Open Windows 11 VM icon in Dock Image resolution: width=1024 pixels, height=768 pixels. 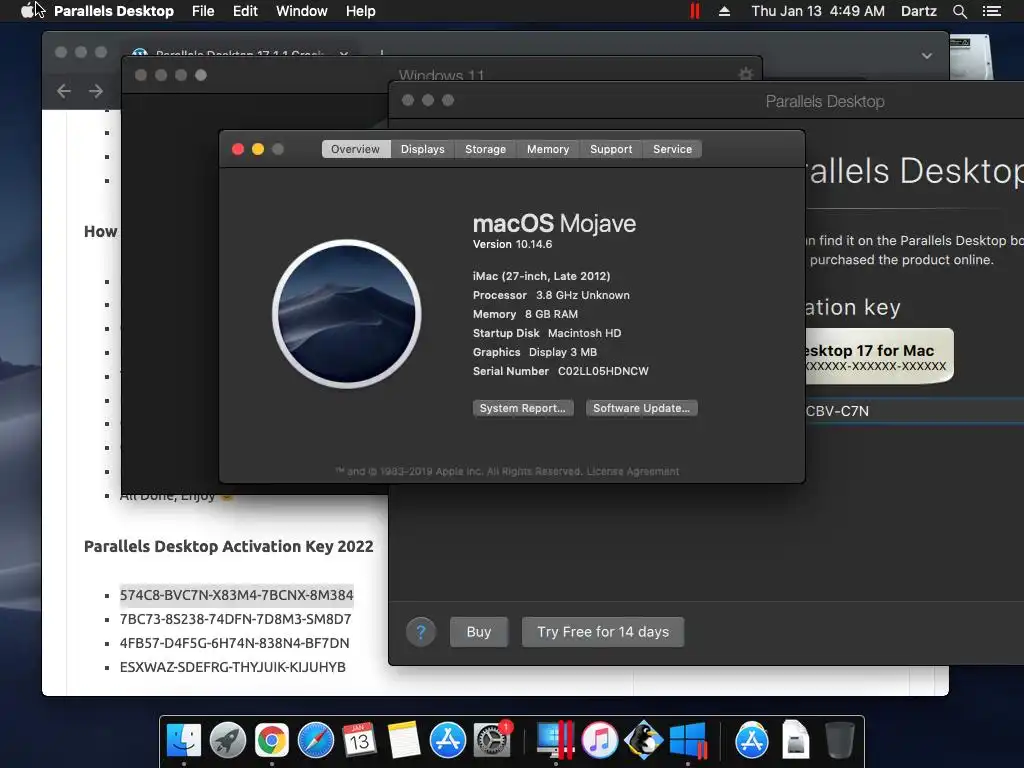(x=688, y=740)
